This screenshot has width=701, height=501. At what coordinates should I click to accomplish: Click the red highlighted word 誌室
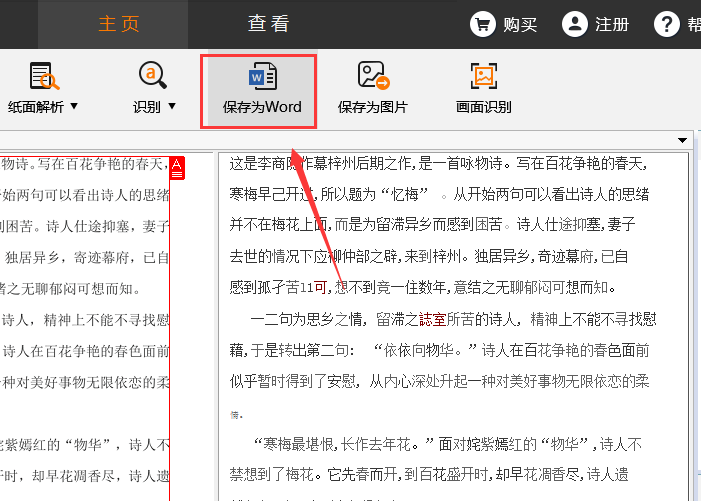432,320
